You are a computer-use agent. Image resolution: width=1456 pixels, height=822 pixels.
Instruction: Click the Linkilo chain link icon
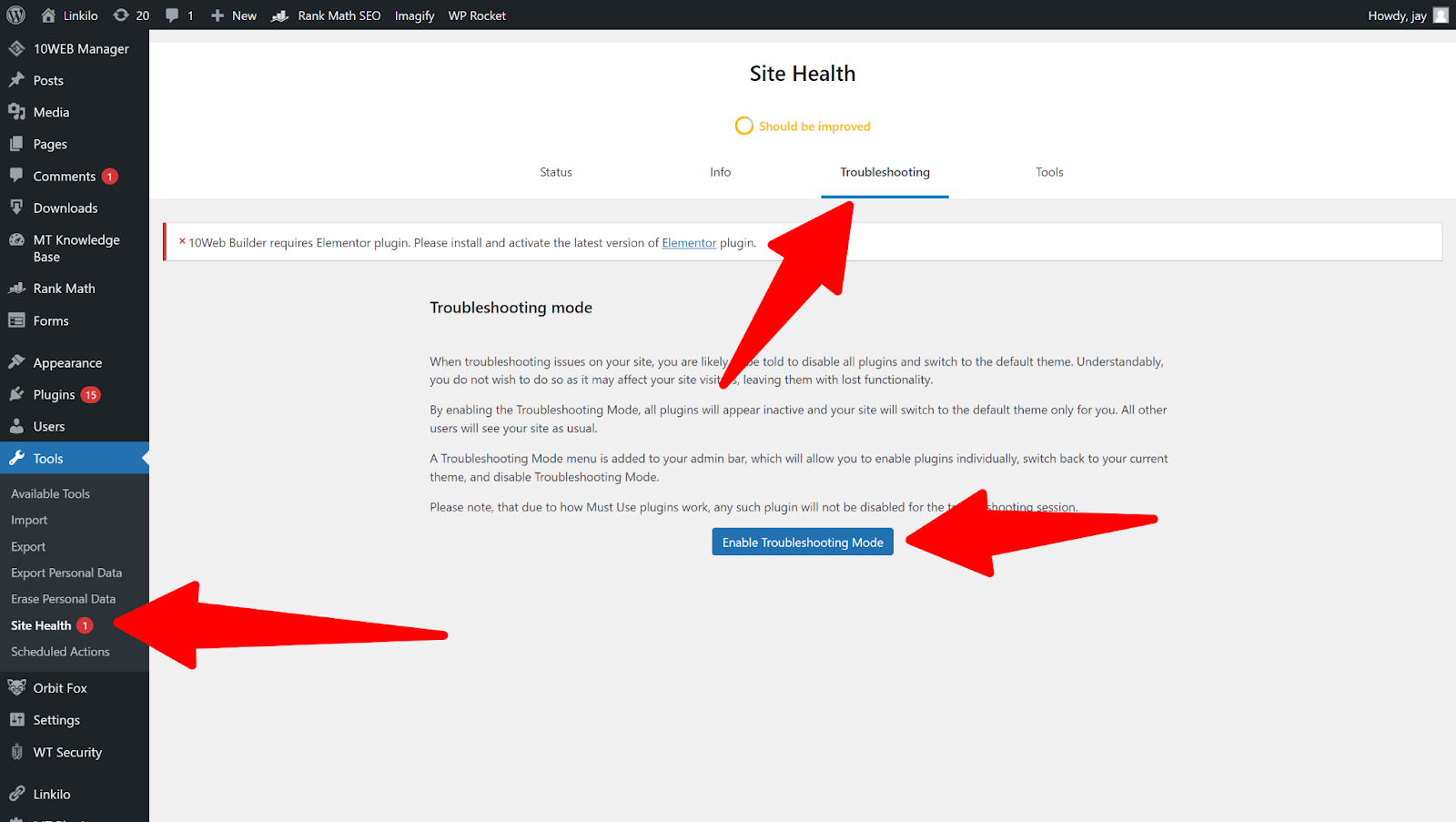click(16, 794)
